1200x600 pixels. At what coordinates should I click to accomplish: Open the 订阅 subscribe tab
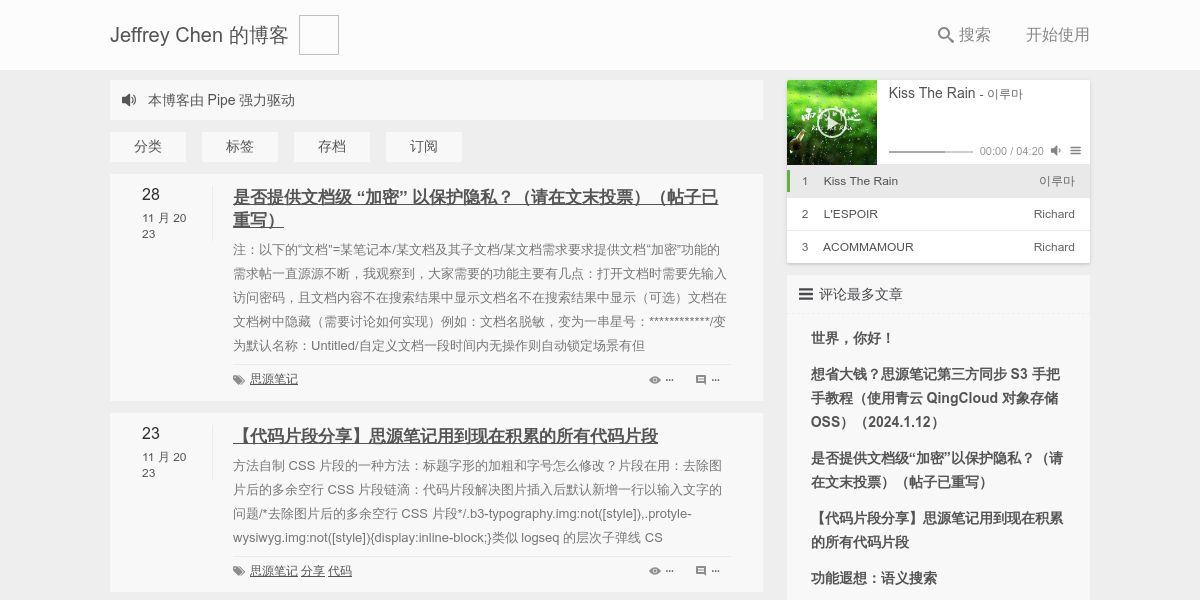pos(424,146)
